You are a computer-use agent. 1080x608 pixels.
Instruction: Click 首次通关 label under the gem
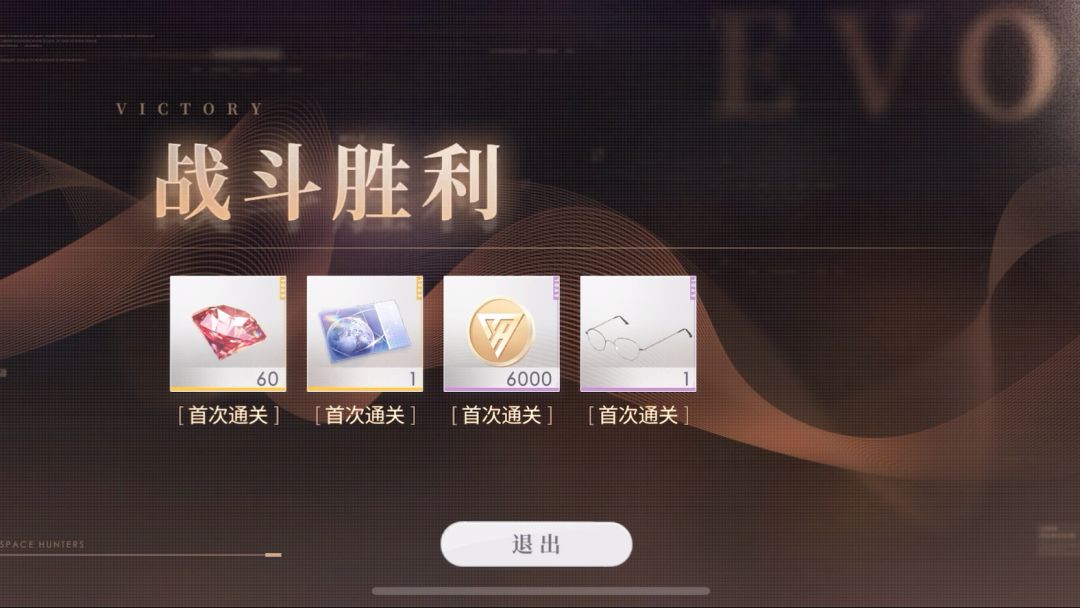click(228, 415)
